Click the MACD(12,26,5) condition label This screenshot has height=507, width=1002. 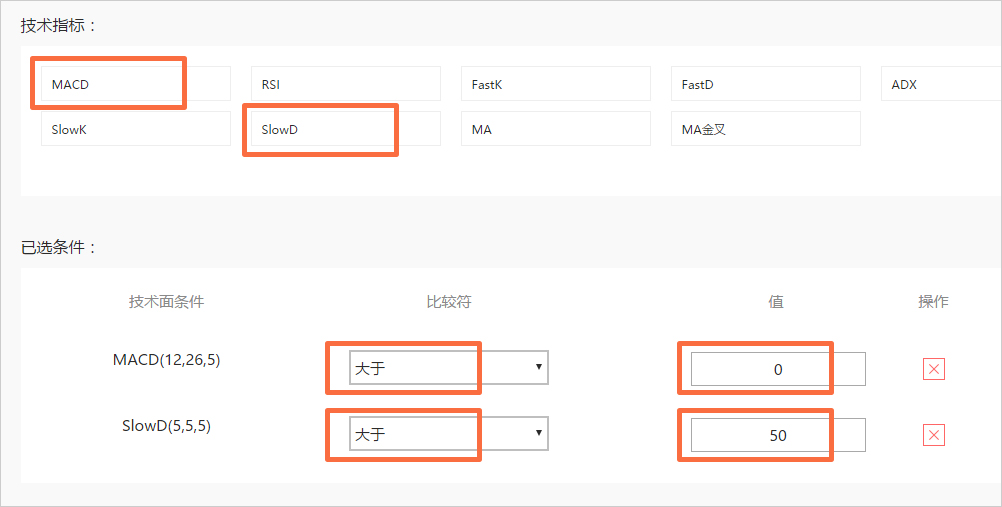pos(166,360)
